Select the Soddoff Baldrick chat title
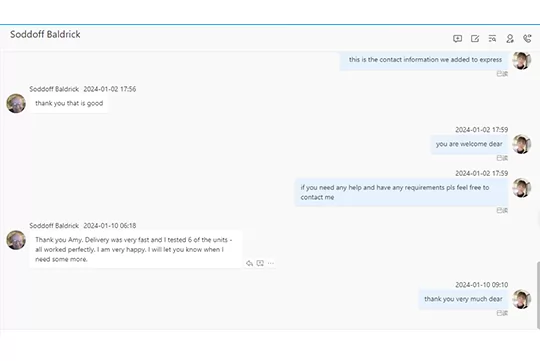Viewport: 540px width, 361px height. click(45, 34)
